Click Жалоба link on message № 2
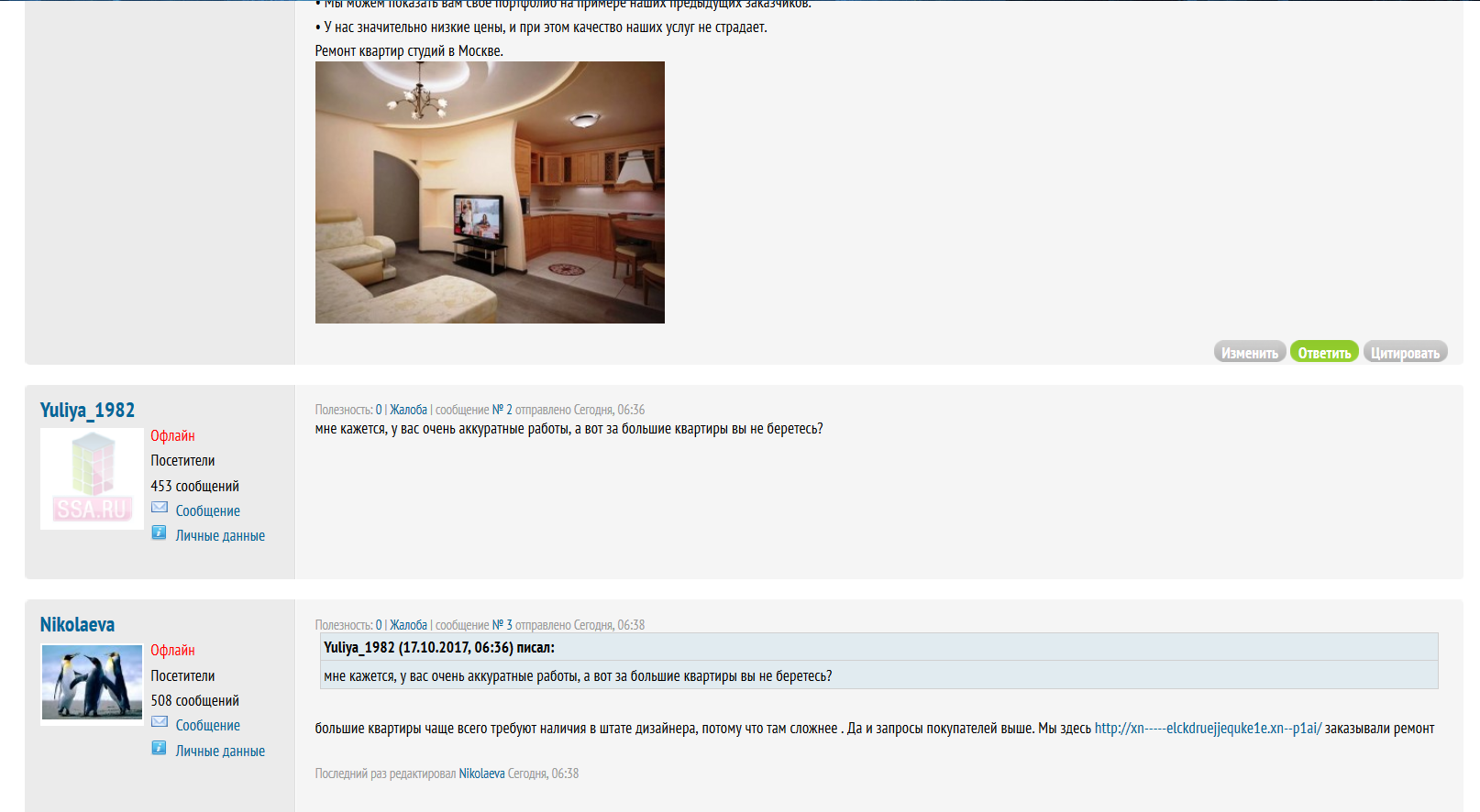The height and width of the screenshot is (812, 1480). click(x=408, y=410)
